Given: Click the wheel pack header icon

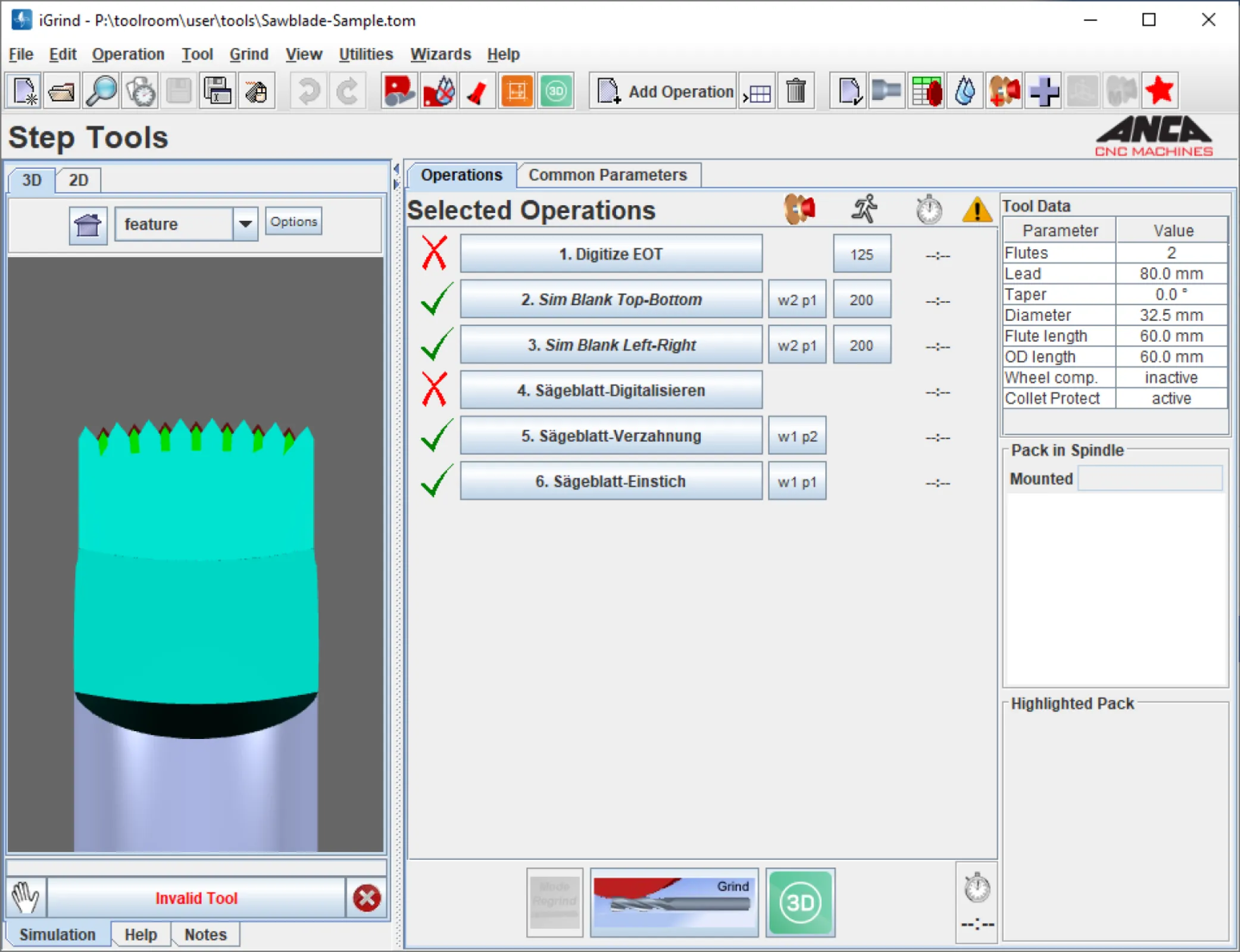Looking at the screenshot, I should 799,209.
